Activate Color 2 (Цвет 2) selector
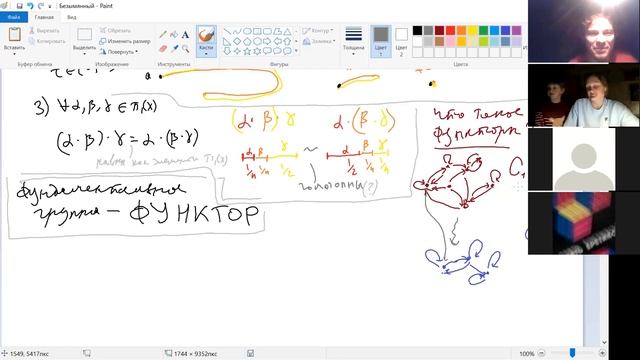 [401, 41]
